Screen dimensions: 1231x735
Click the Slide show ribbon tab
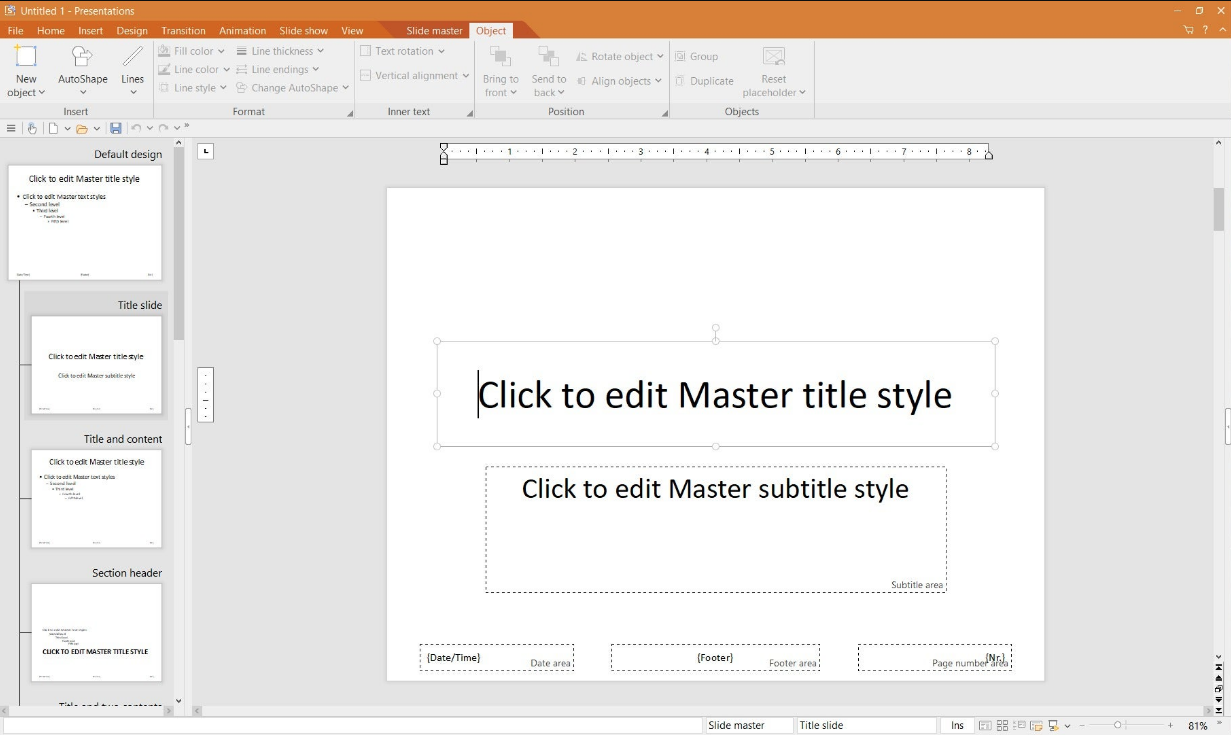click(304, 31)
